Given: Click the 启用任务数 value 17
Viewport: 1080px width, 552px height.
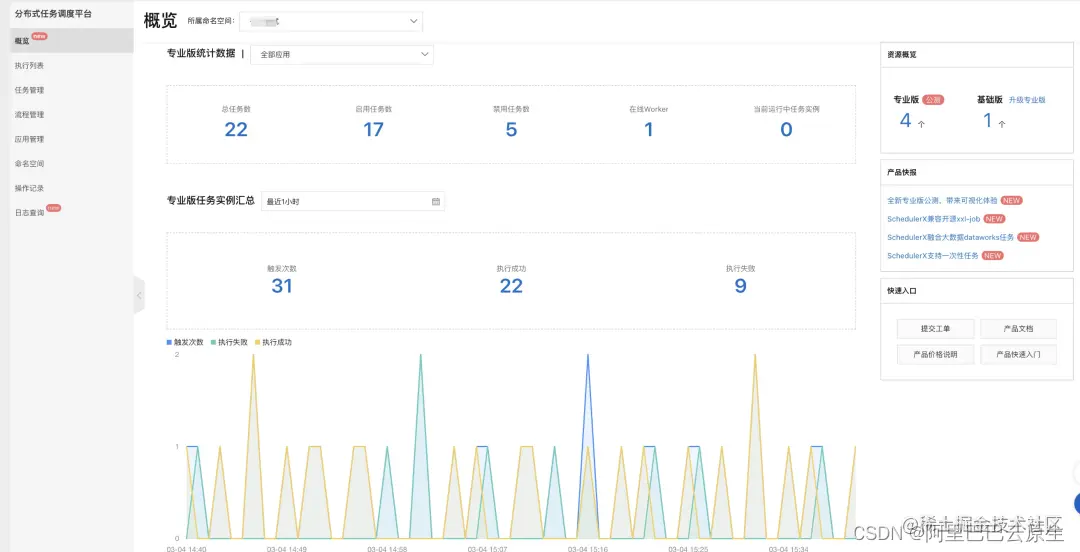Looking at the screenshot, I should click(373, 130).
